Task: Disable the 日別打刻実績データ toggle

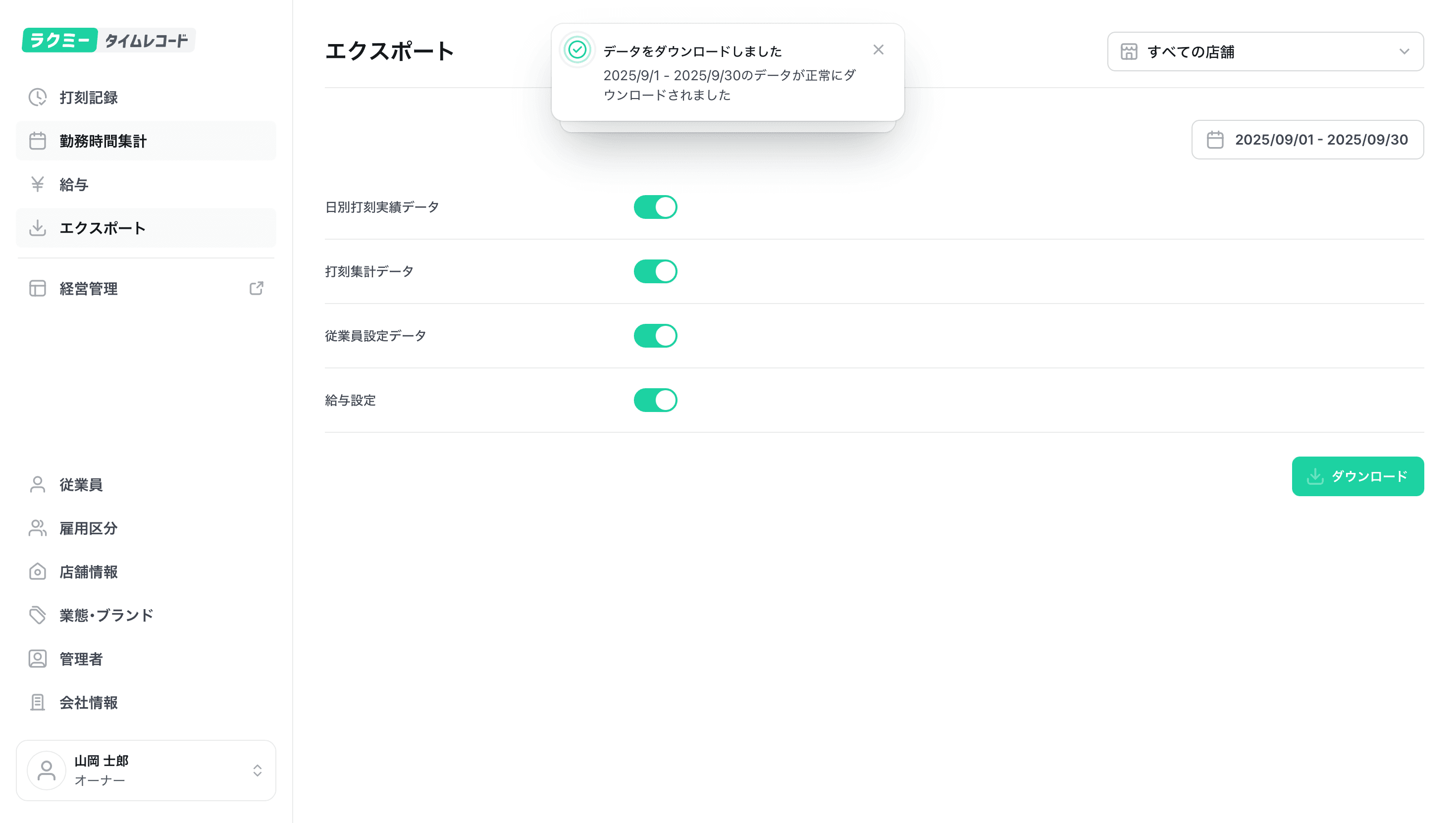Action: tap(655, 207)
